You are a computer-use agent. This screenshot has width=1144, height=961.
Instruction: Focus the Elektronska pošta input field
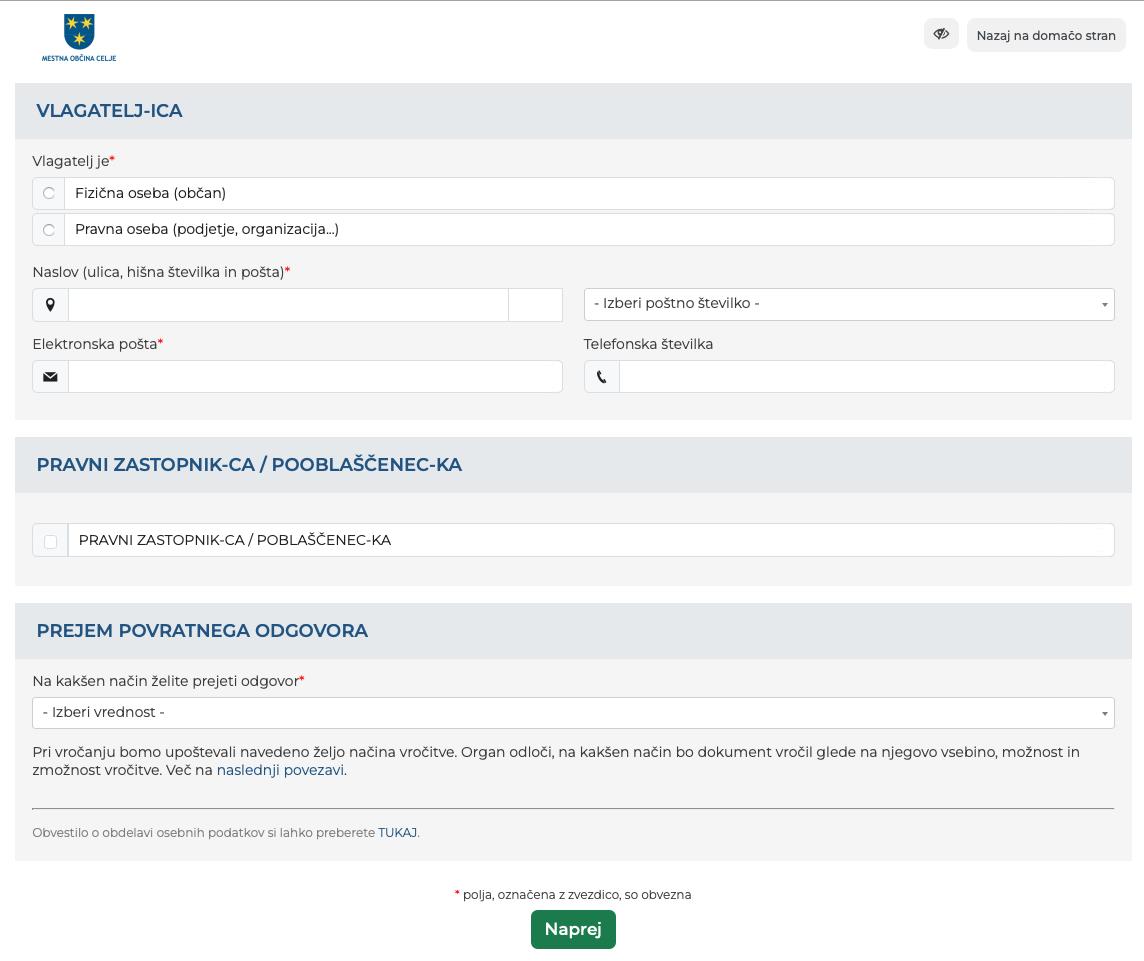coord(315,377)
